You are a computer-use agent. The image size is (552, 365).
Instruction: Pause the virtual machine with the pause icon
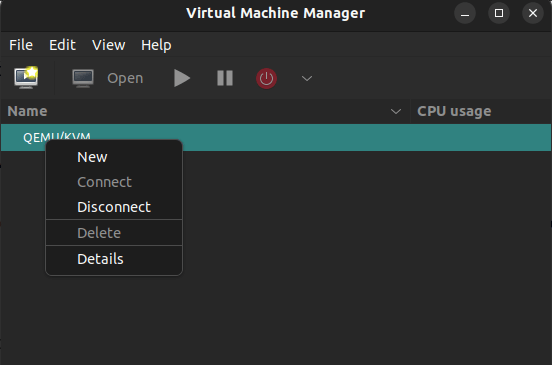(x=225, y=78)
